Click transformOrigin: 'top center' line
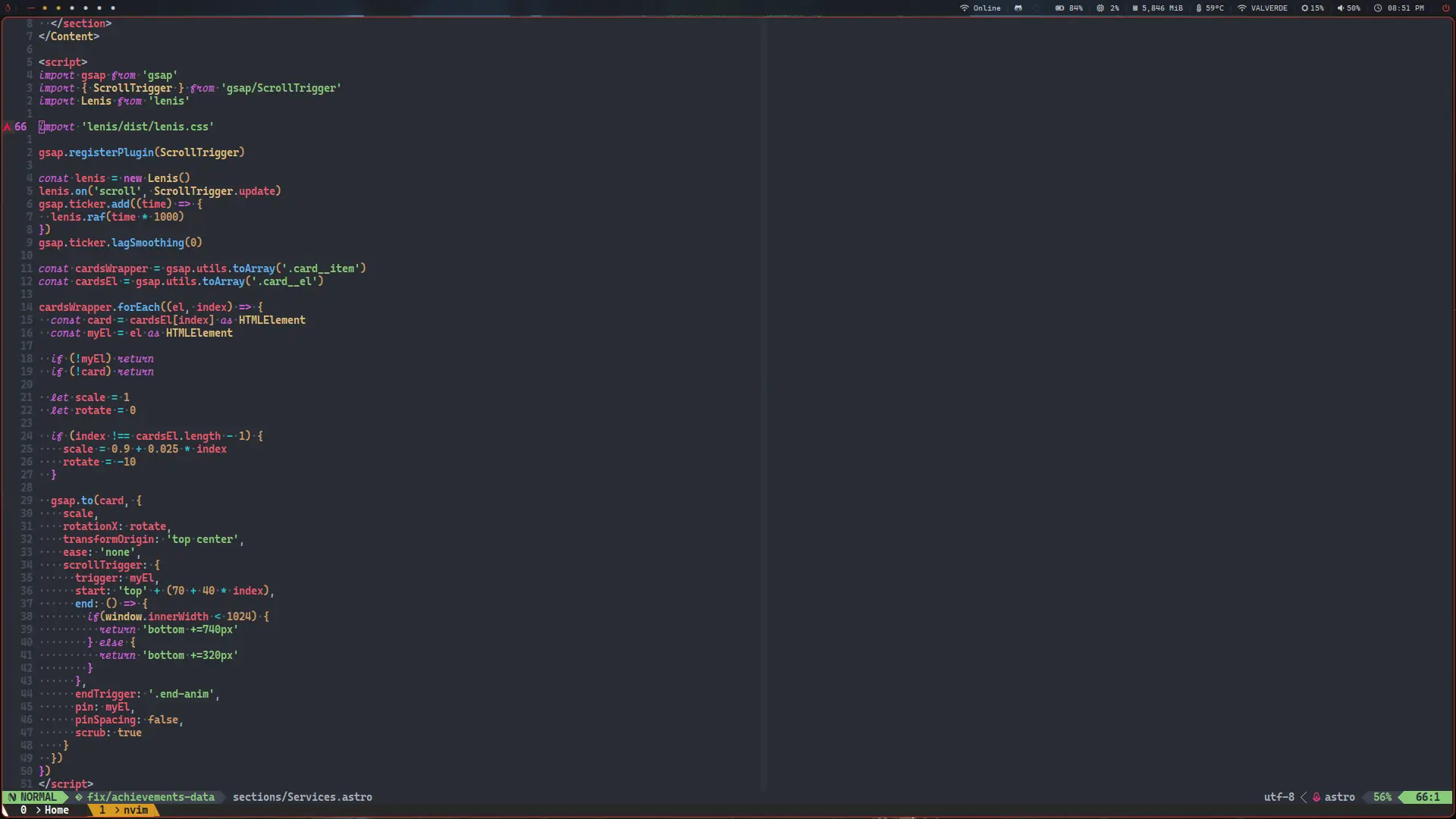The image size is (1456, 819). point(154,539)
